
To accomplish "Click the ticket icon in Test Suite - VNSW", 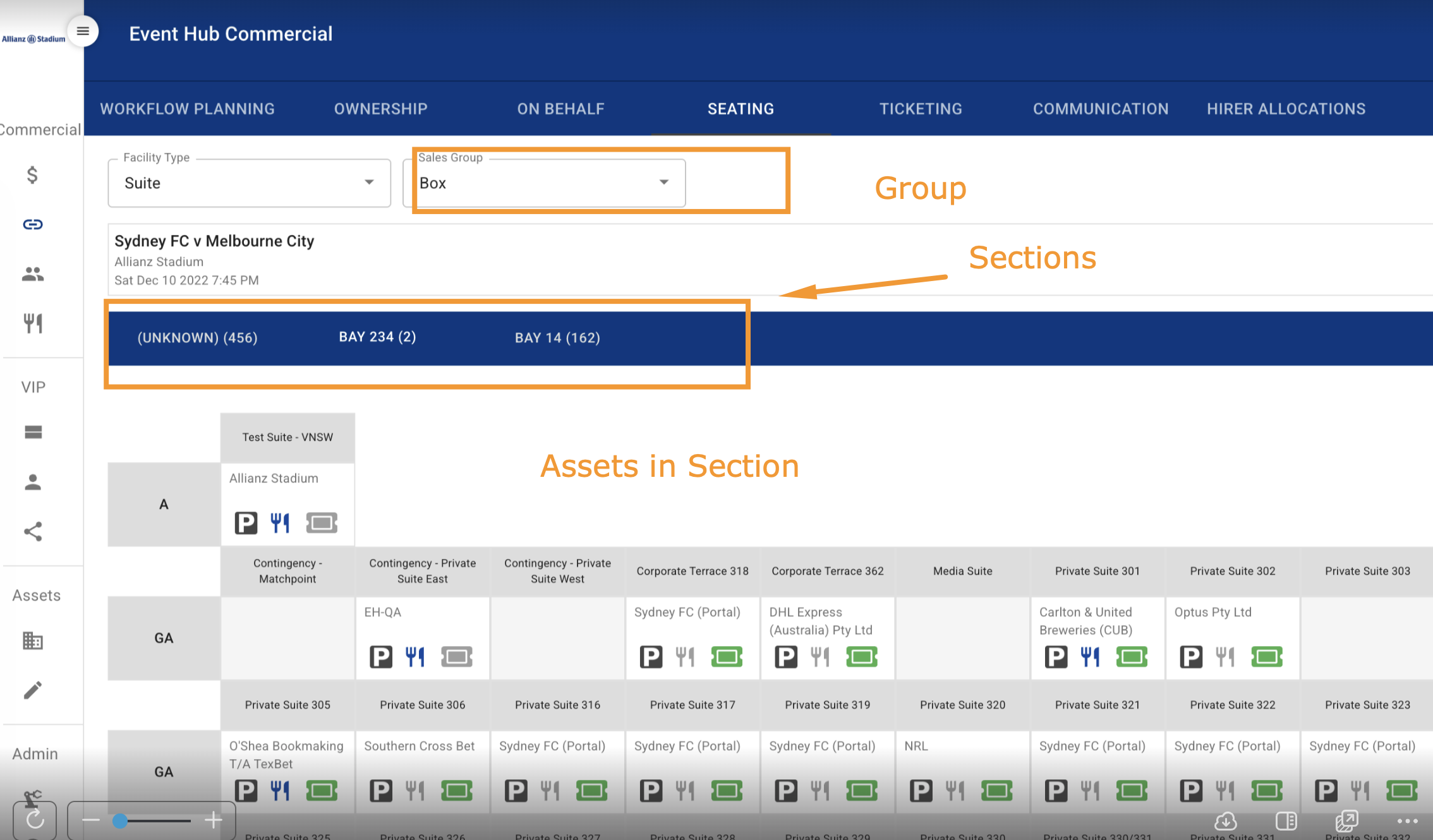I will 322,523.
